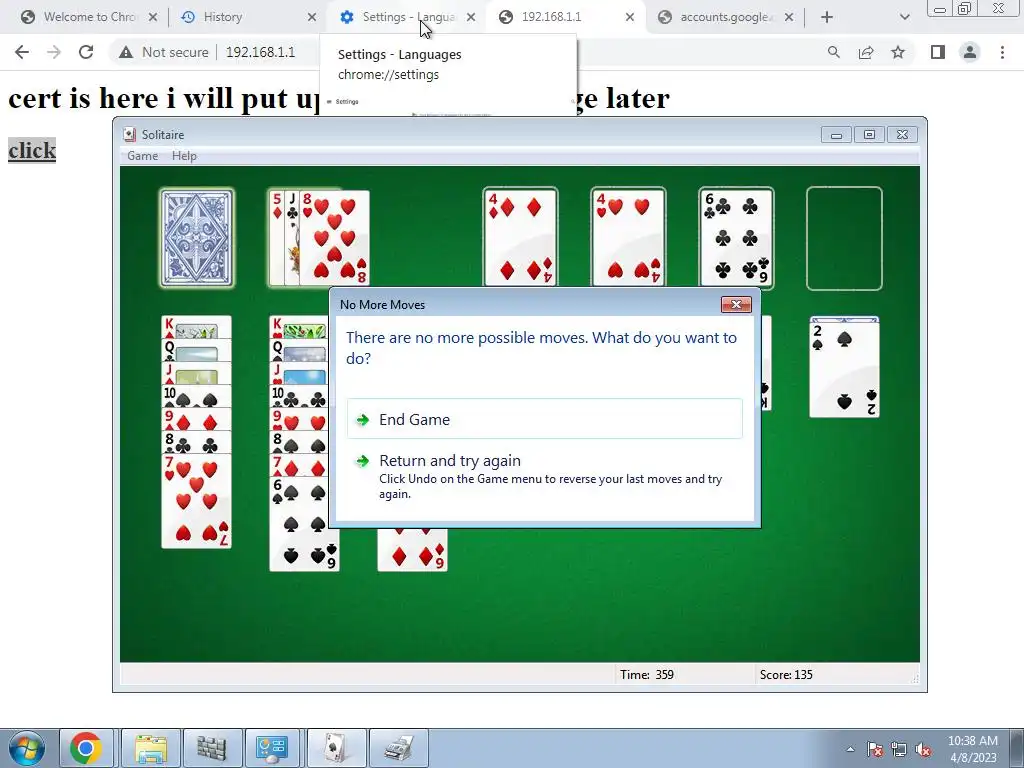This screenshot has width=1024, height=768.
Task: Click the control panel taskbar icon
Action: click(x=272, y=748)
